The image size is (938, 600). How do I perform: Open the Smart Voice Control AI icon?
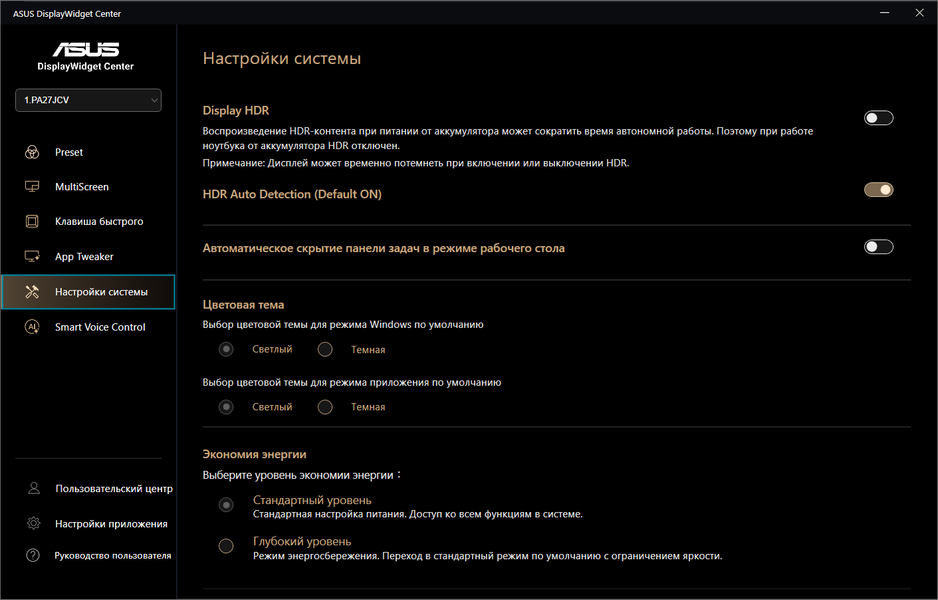coord(33,327)
